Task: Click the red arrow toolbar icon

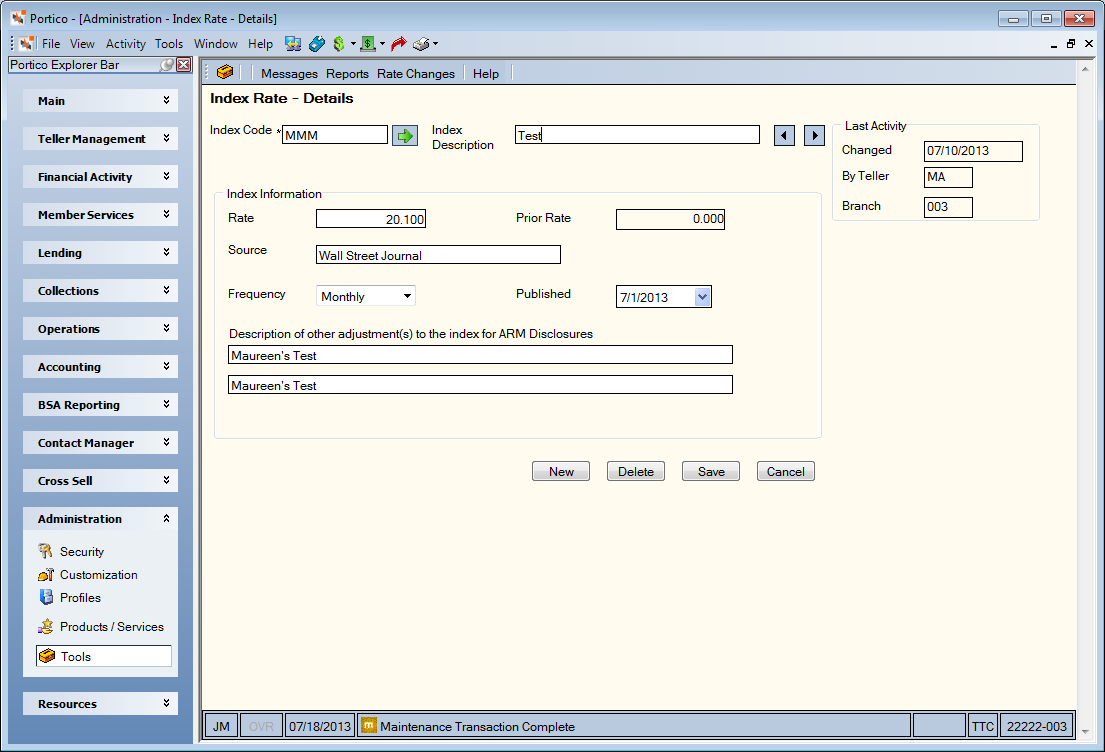Action: coord(399,44)
